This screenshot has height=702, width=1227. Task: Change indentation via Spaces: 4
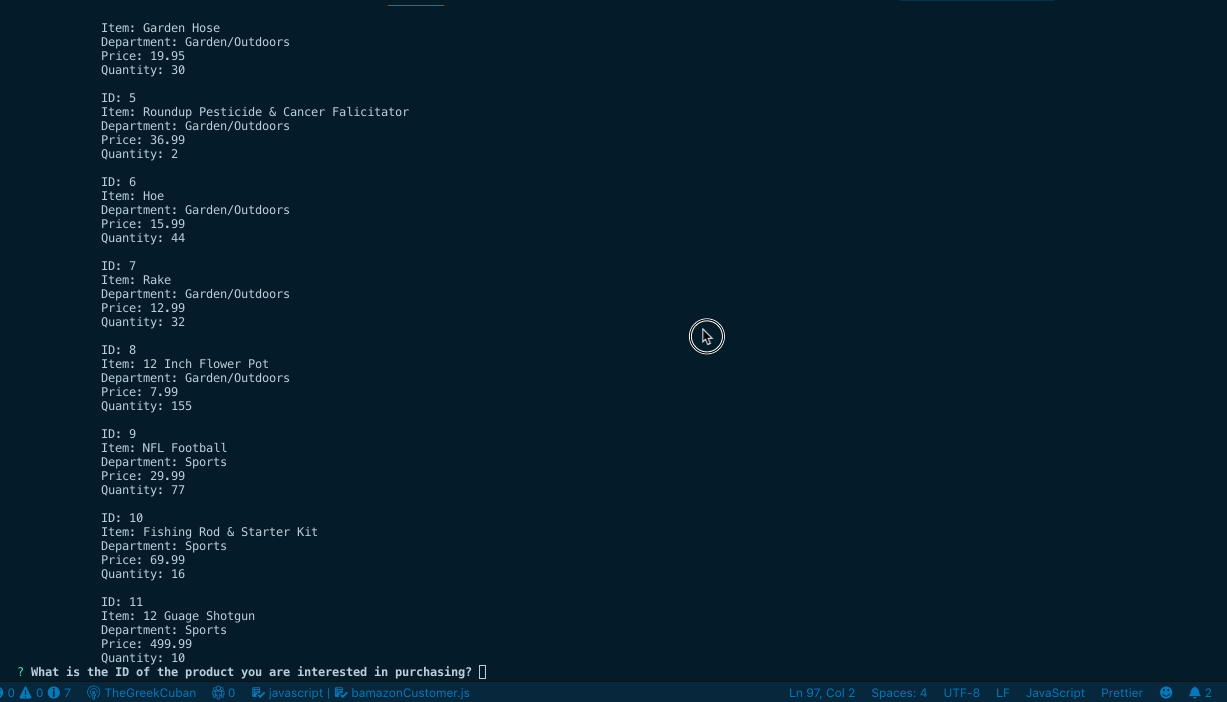point(899,693)
